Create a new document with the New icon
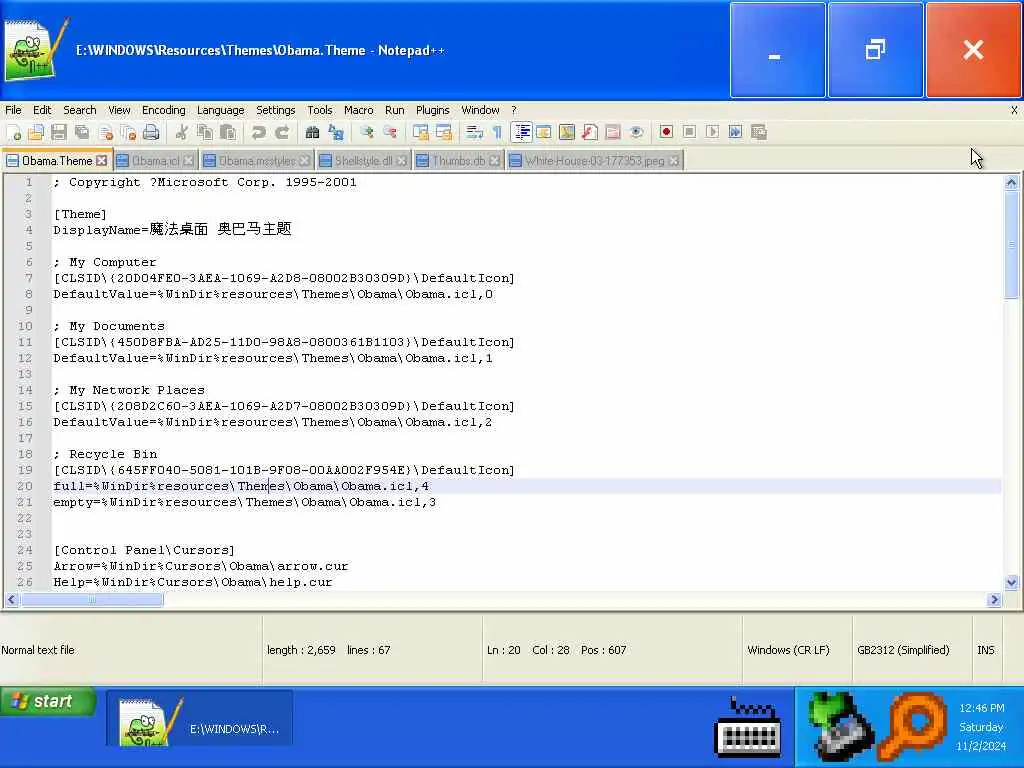The width and height of the screenshot is (1024, 768). coord(14,133)
